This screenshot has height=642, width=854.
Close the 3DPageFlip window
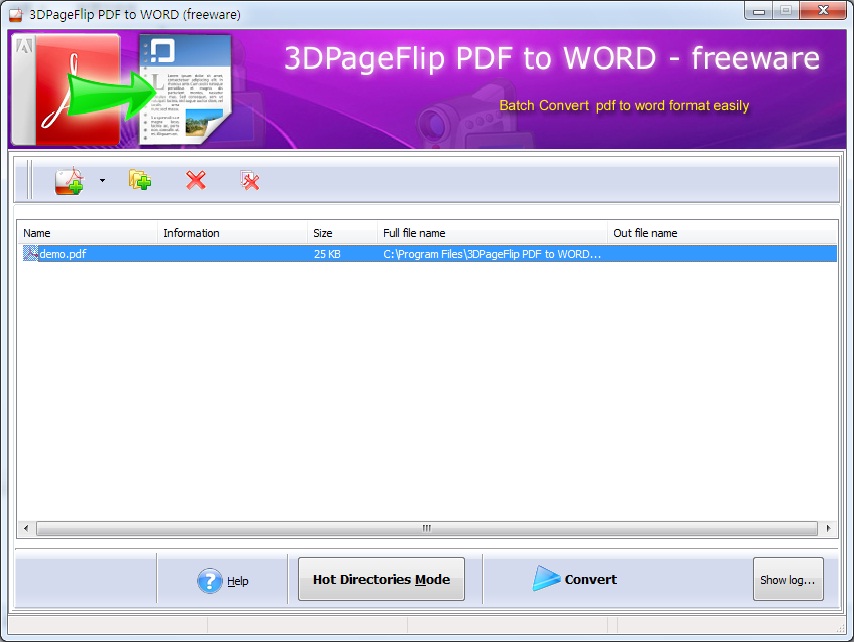tap(822, 10)
